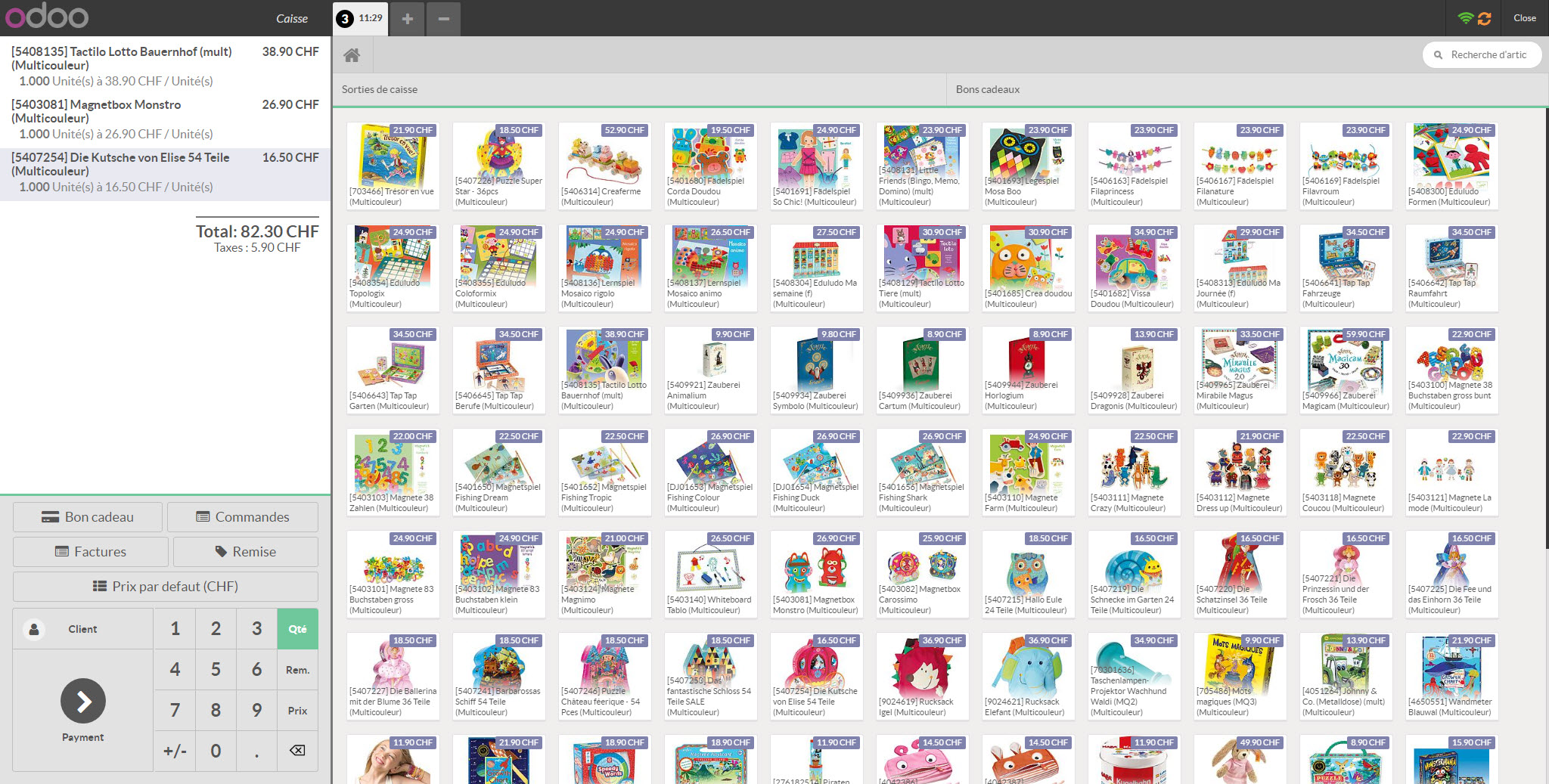Click the Bon cadeau button
Viewport: 1549px width, 784px height.
click(x=88, y=517)
